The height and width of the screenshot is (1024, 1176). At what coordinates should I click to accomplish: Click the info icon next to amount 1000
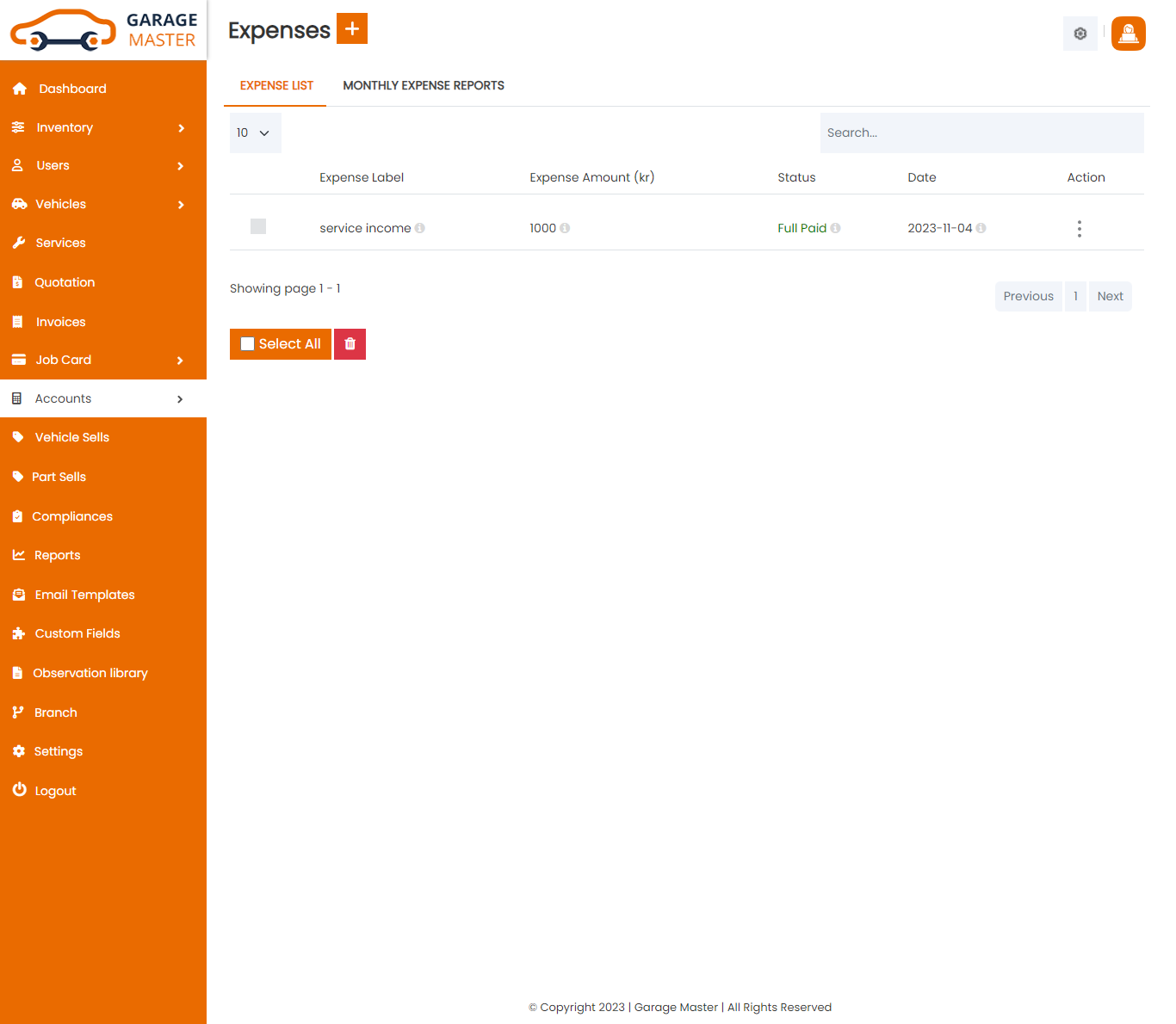[565, 228]
